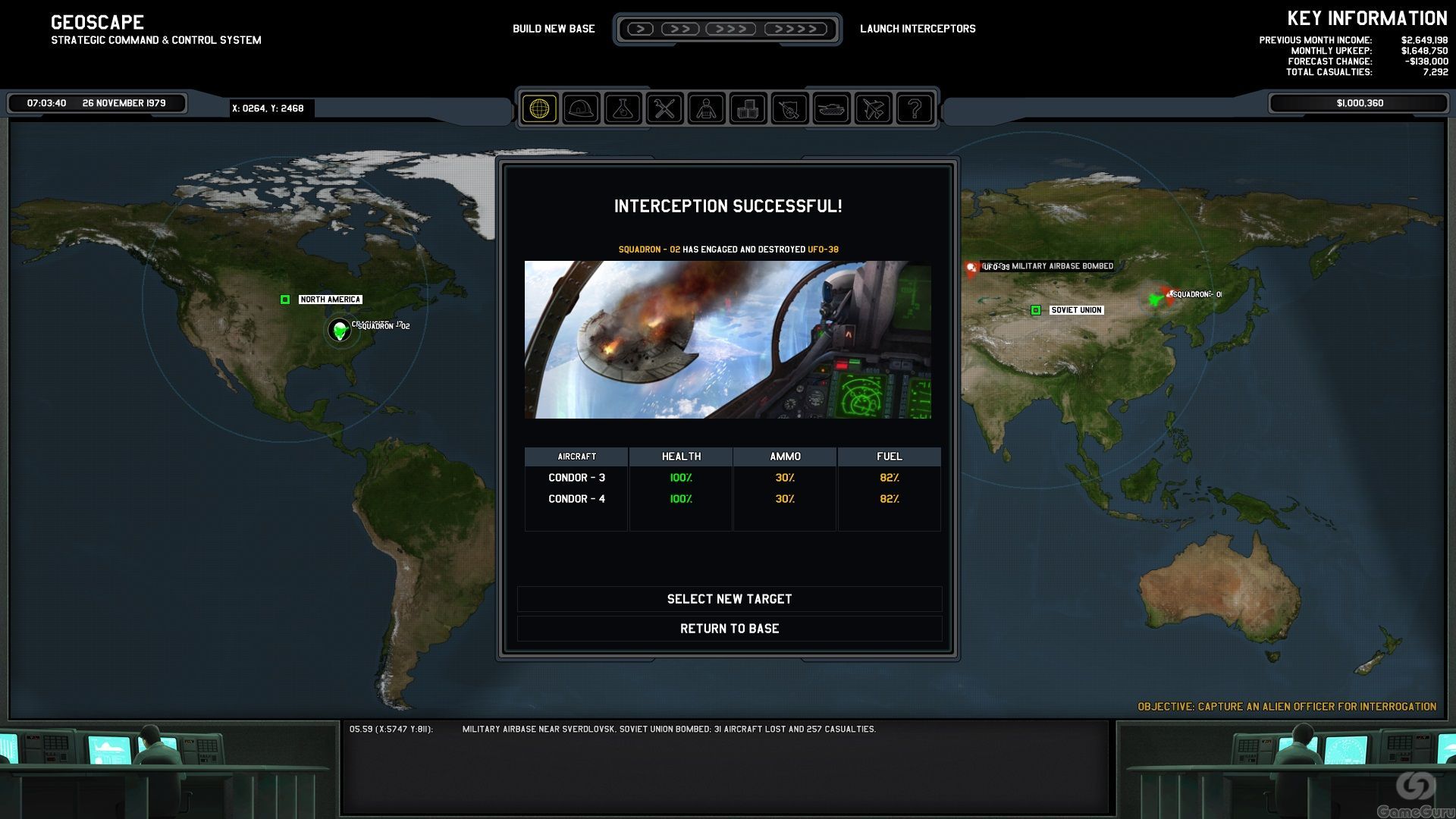Viewport: 1456px width, 819px height.
Task: Click the clock time 07:03:40
Action: click(x=46, y=103)
